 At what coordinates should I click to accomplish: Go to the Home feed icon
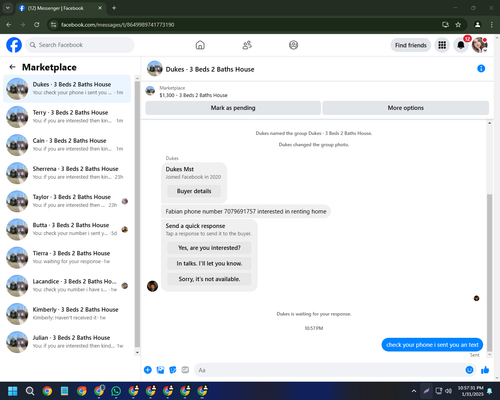(200, 45)
